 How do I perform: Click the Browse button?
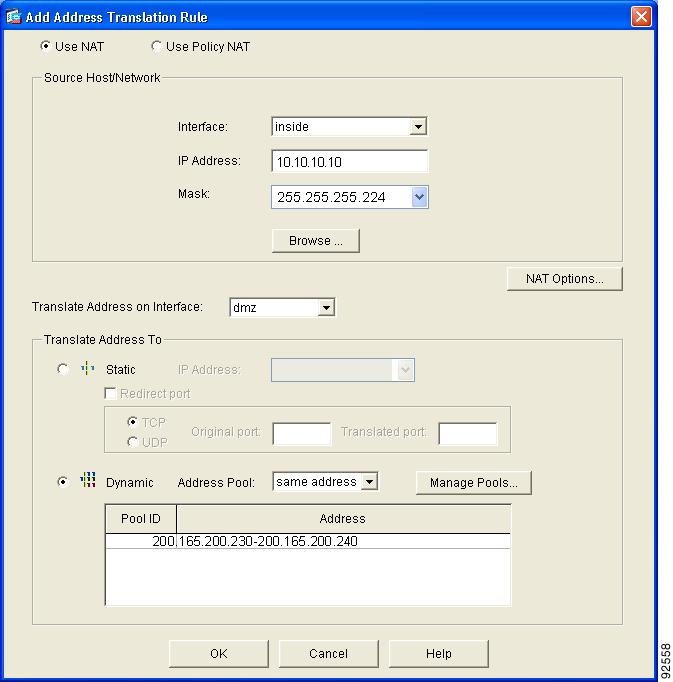(x=316, y=241)
